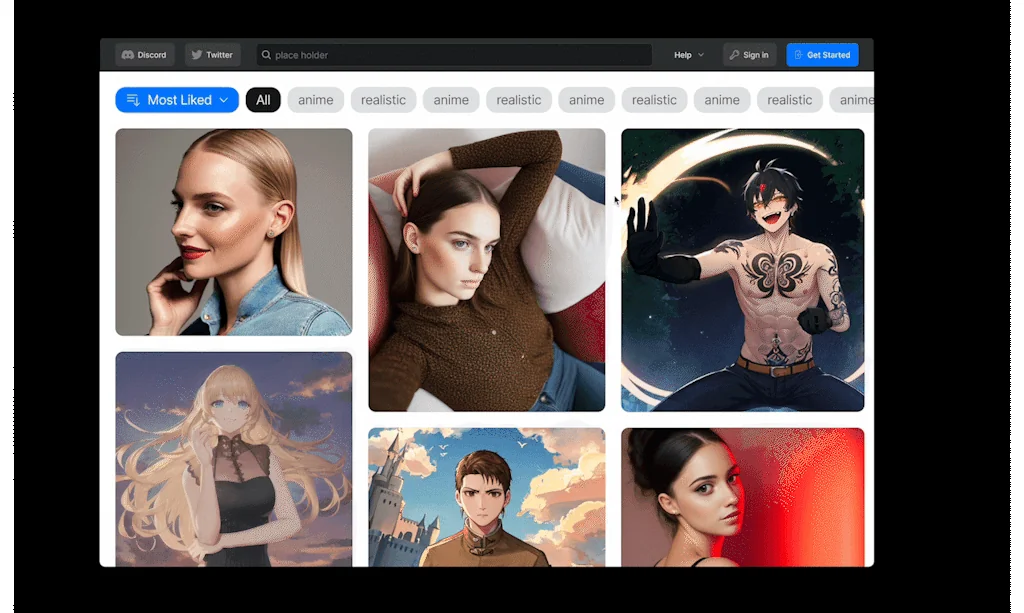Image resolution: width=1024 pixels, height=613 pixels.
Task: Open the blonde anime girl artwork
Action: tap(234, 458)
